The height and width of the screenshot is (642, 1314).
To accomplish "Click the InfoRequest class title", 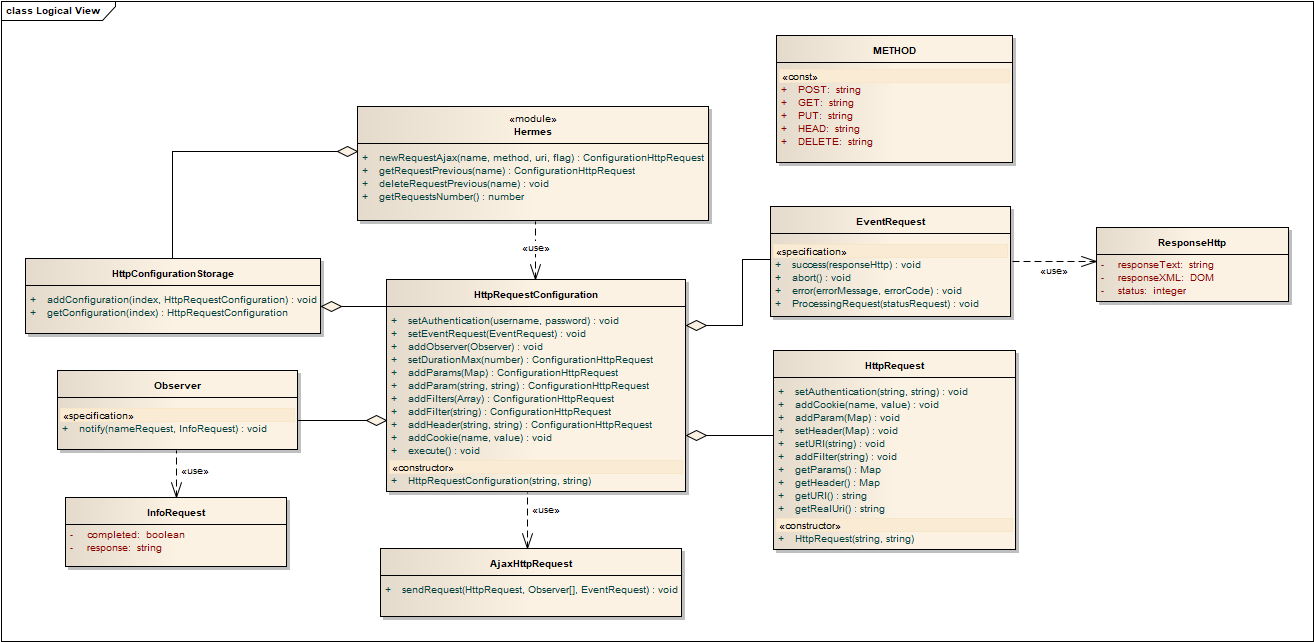I will [x=176, y=513].
